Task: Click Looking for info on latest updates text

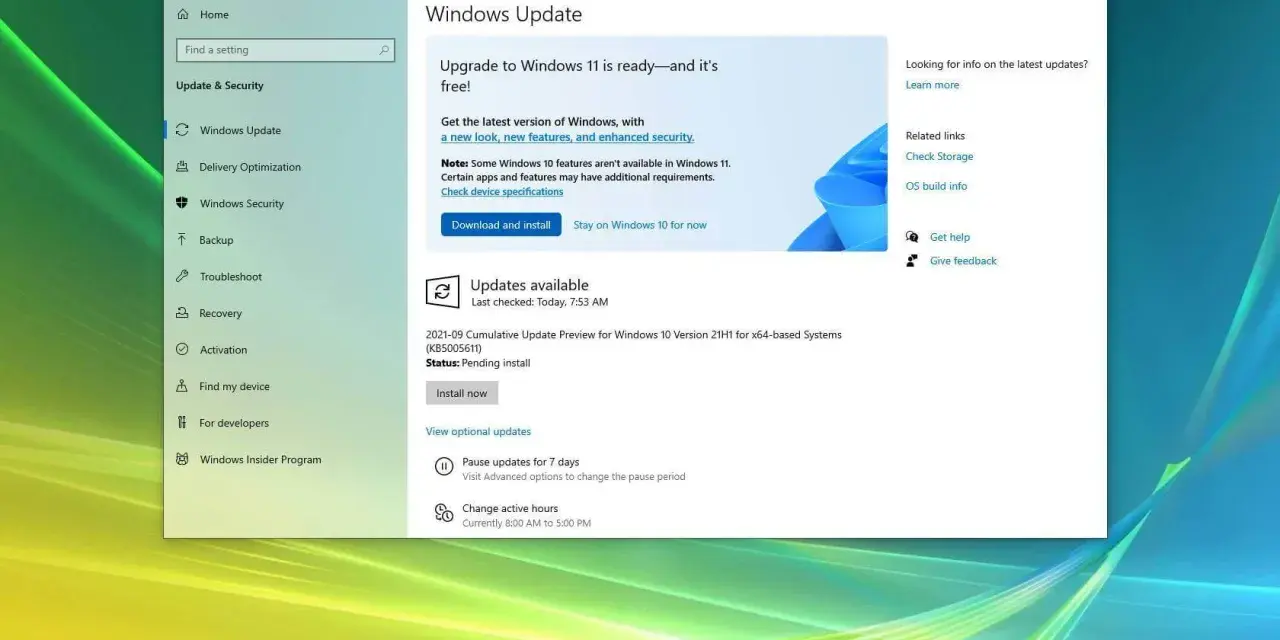Action: pos(997,64)
